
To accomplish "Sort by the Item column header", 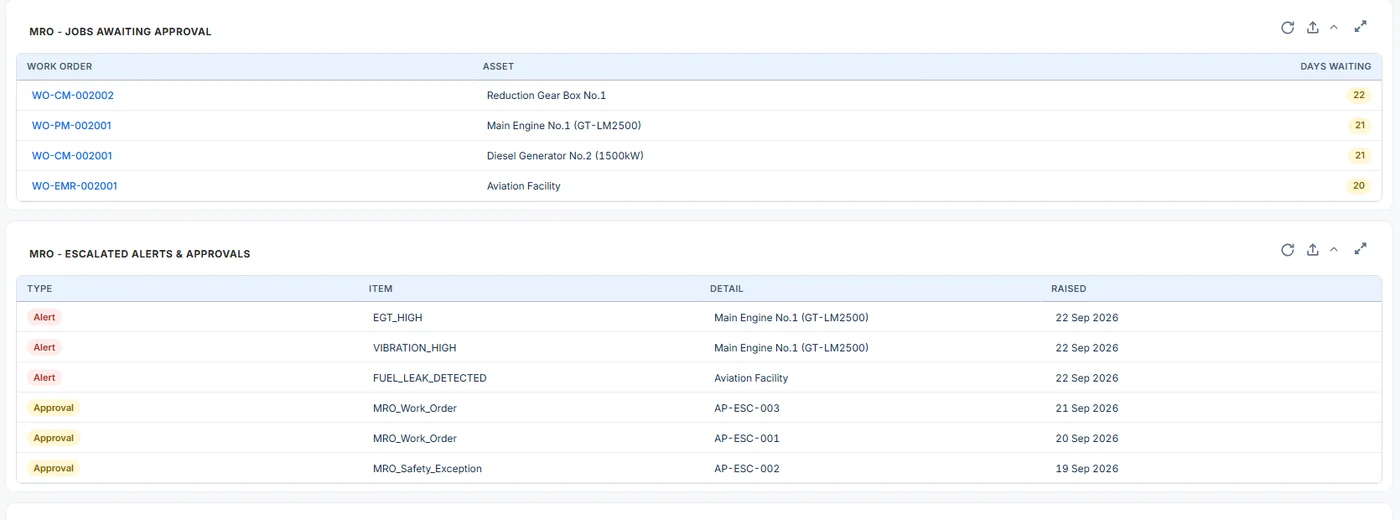I will click(x=380, y=289).
